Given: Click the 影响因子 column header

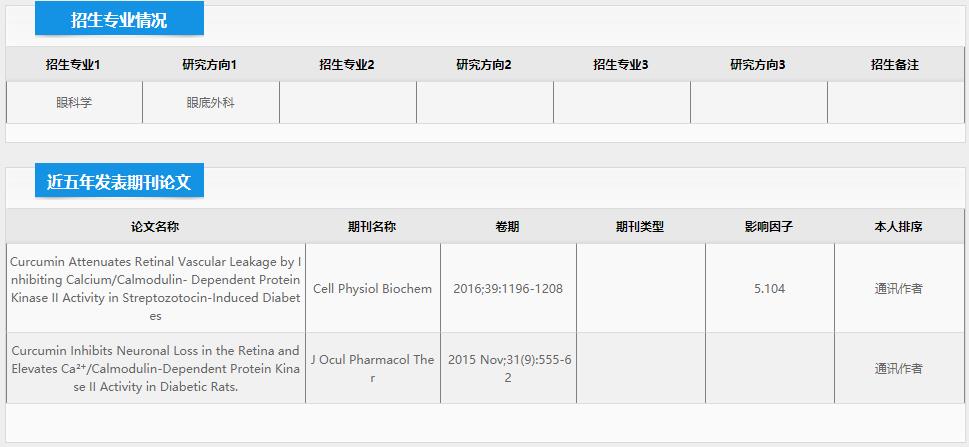Looking at the screenshot, I should 769,227.
